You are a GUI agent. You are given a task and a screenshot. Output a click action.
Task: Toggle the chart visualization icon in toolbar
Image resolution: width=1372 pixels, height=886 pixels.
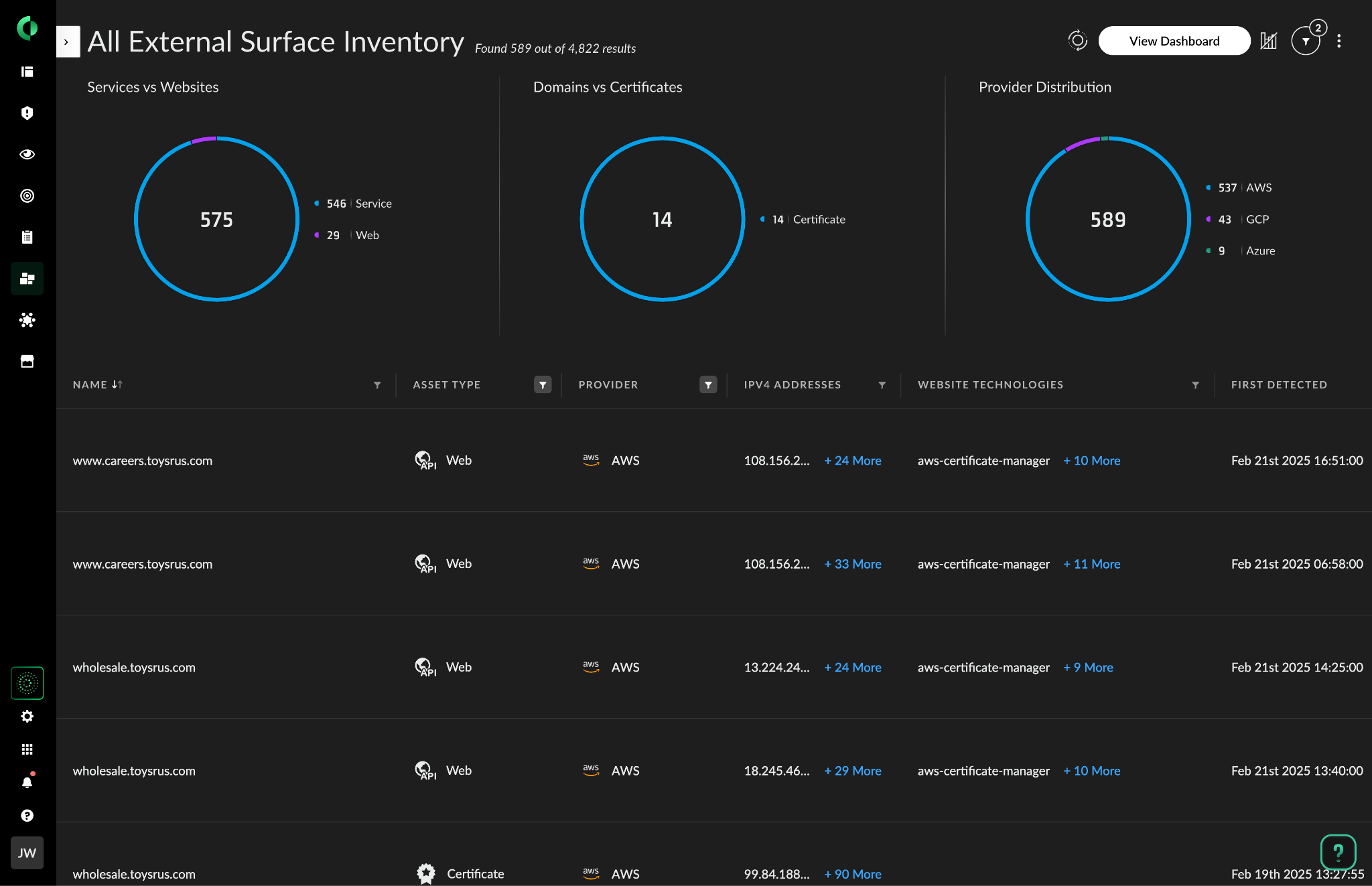1268,40
